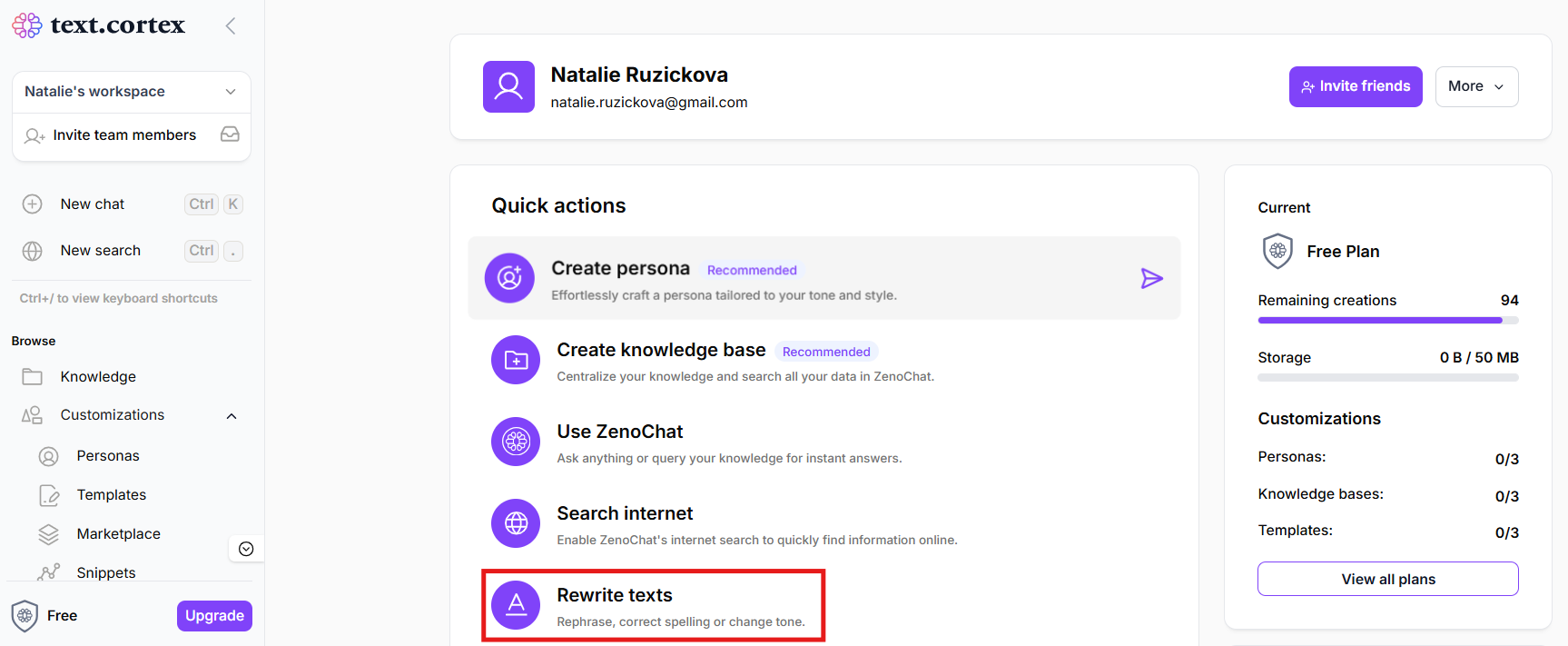Click the Personas face icon

click(49, 456)
